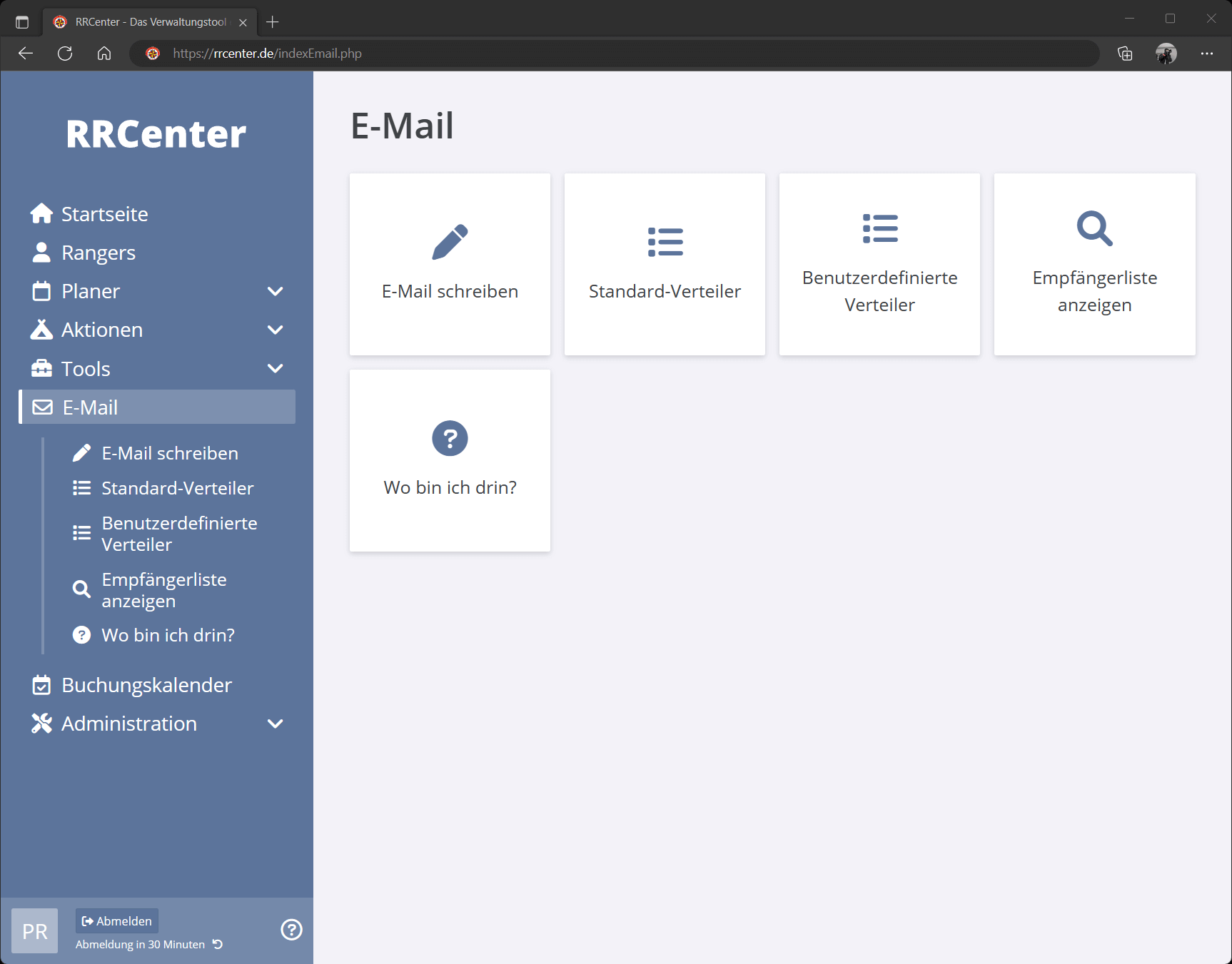Select the Empfängerliste magnifier icon

point(1094,229)
